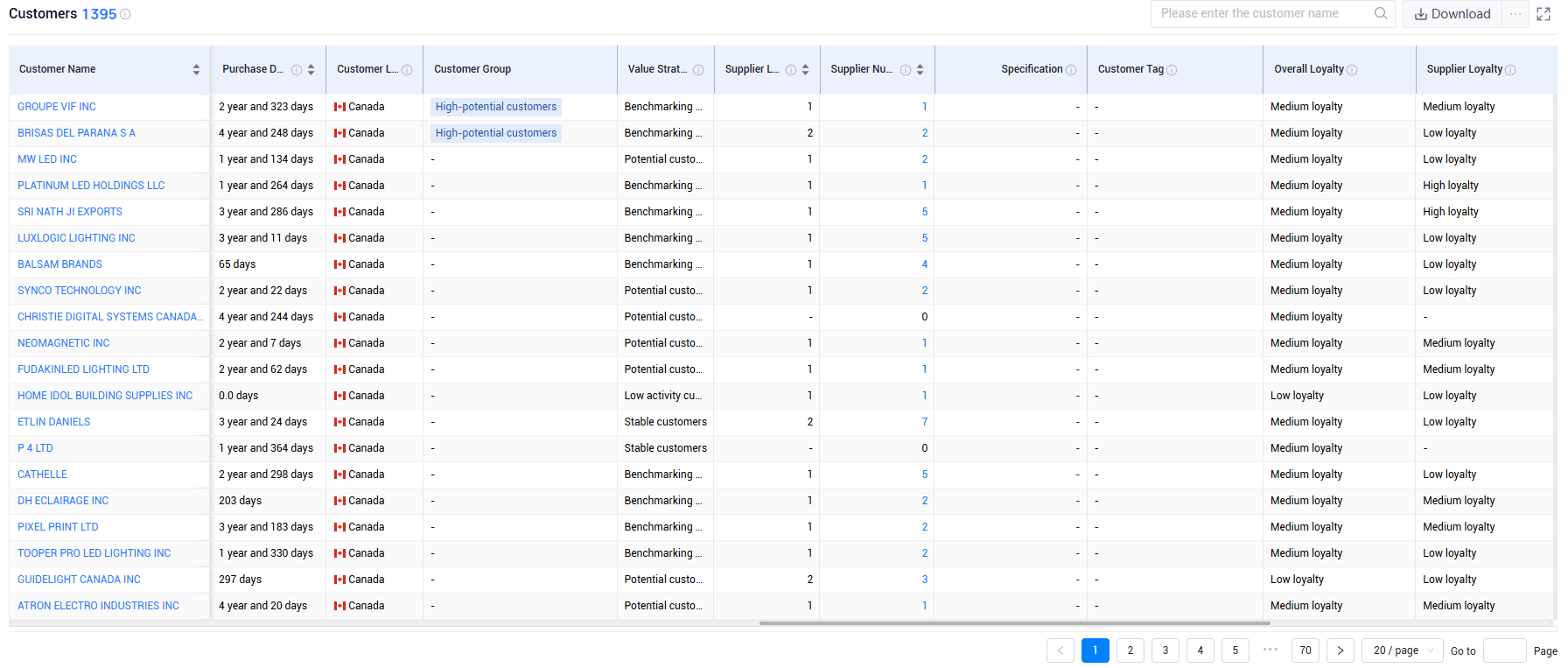Click '65 days' purchase cycle cell
The height and width of the screenshot is (668, 1568).
pos(237,264)
